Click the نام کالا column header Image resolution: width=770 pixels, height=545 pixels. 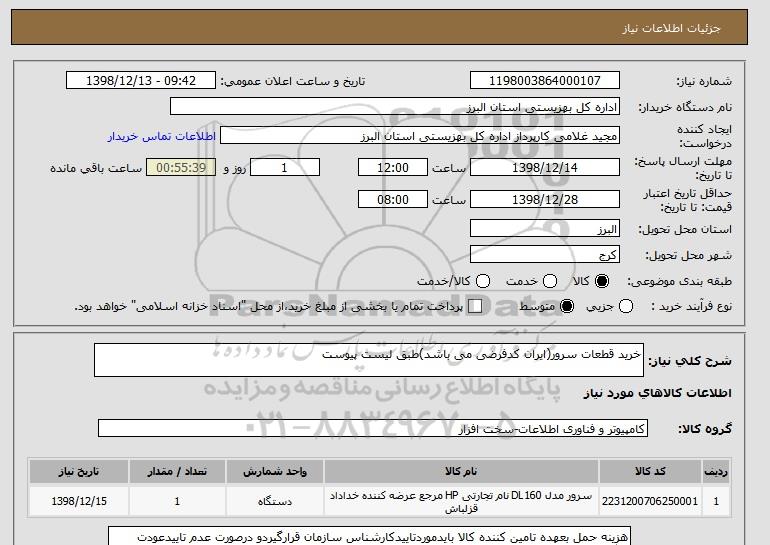(x=461, y=471)
